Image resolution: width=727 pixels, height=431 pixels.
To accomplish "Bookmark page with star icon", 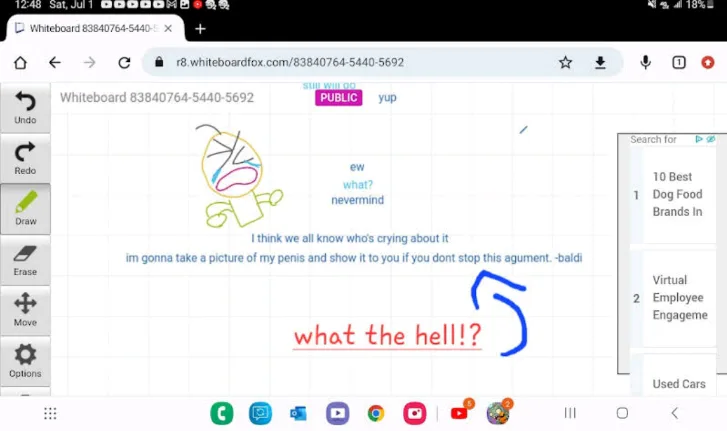I will (565, 62).
